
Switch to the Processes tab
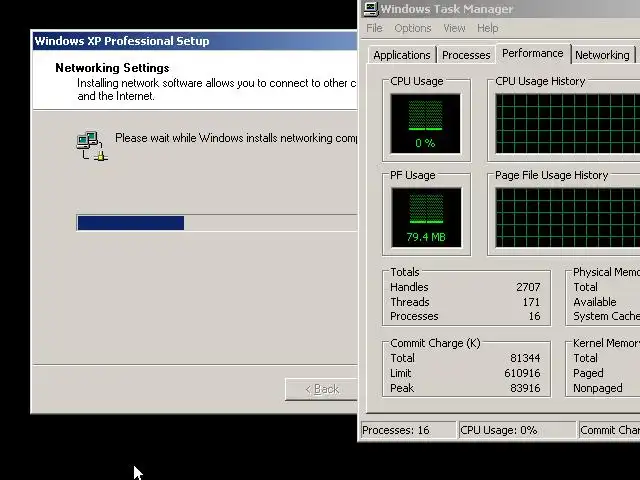click(x=466, y=55)
